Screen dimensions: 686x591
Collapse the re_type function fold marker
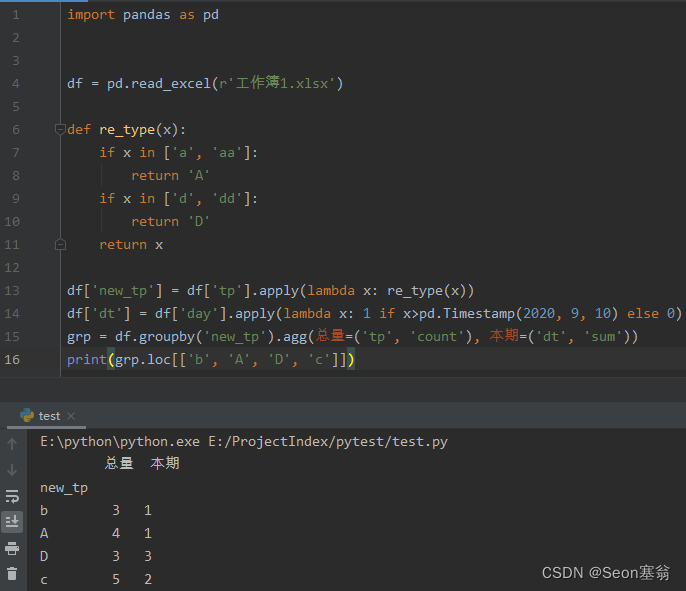point(60,129)
